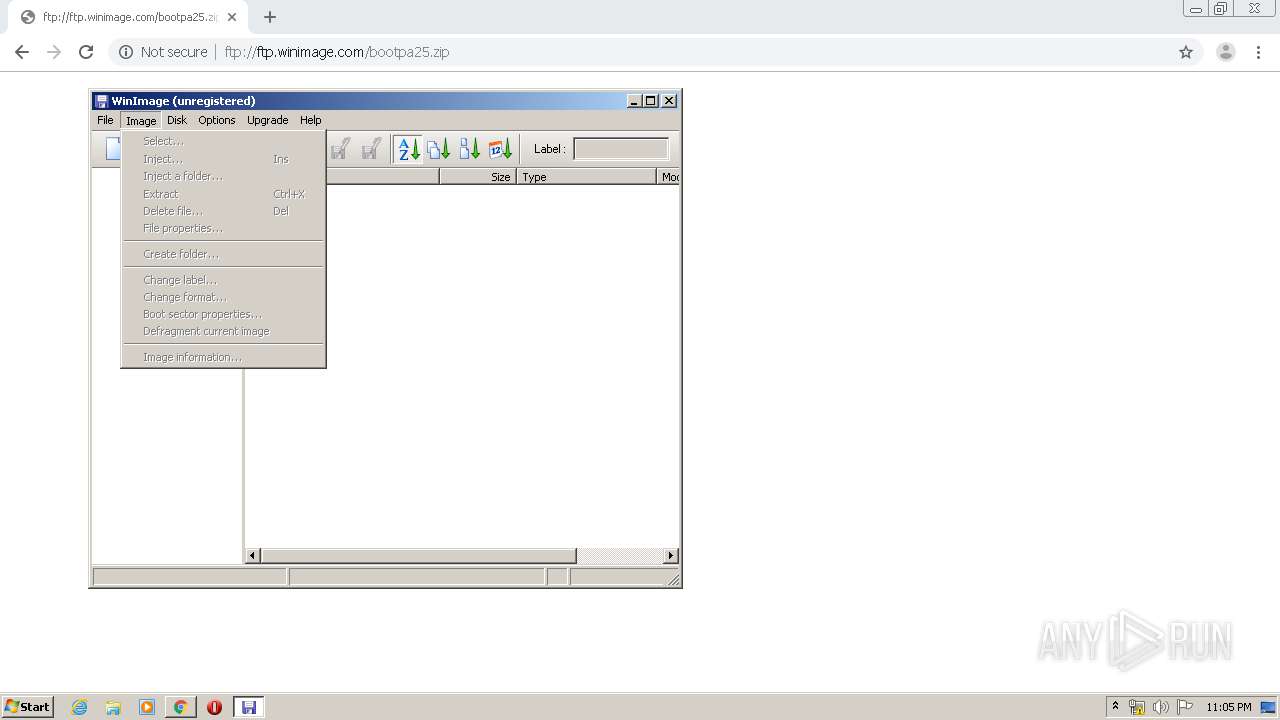Click the volume tray icon
1280x720 pixels.
1160,707
